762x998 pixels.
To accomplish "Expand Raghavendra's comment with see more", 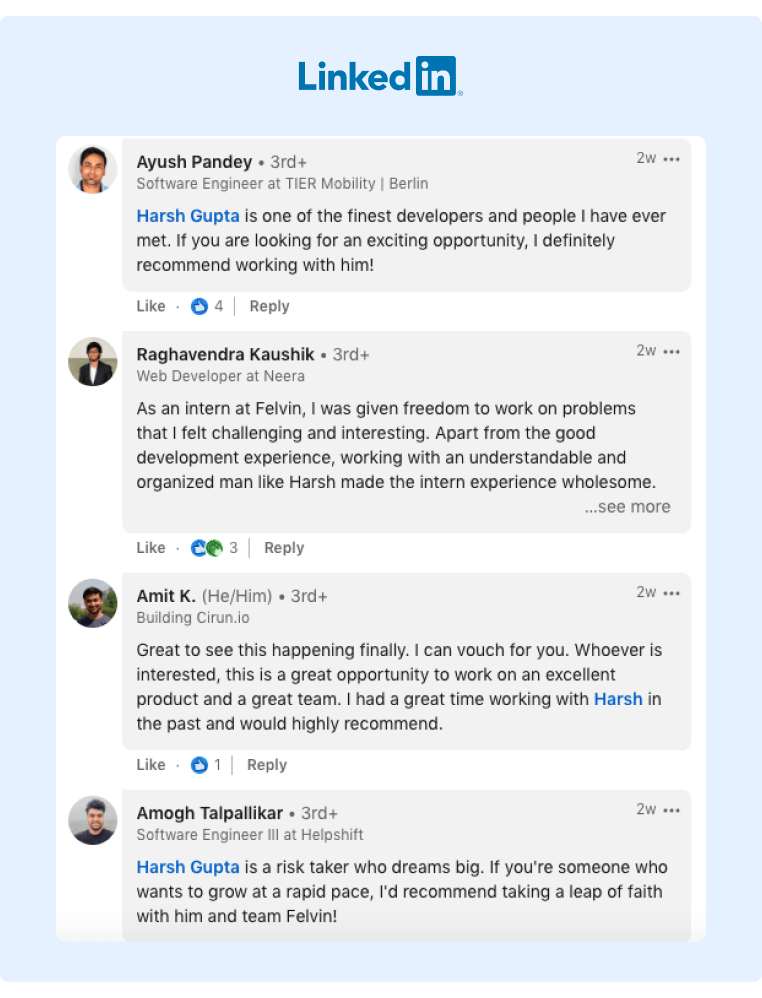I will (x=627, y=507).
